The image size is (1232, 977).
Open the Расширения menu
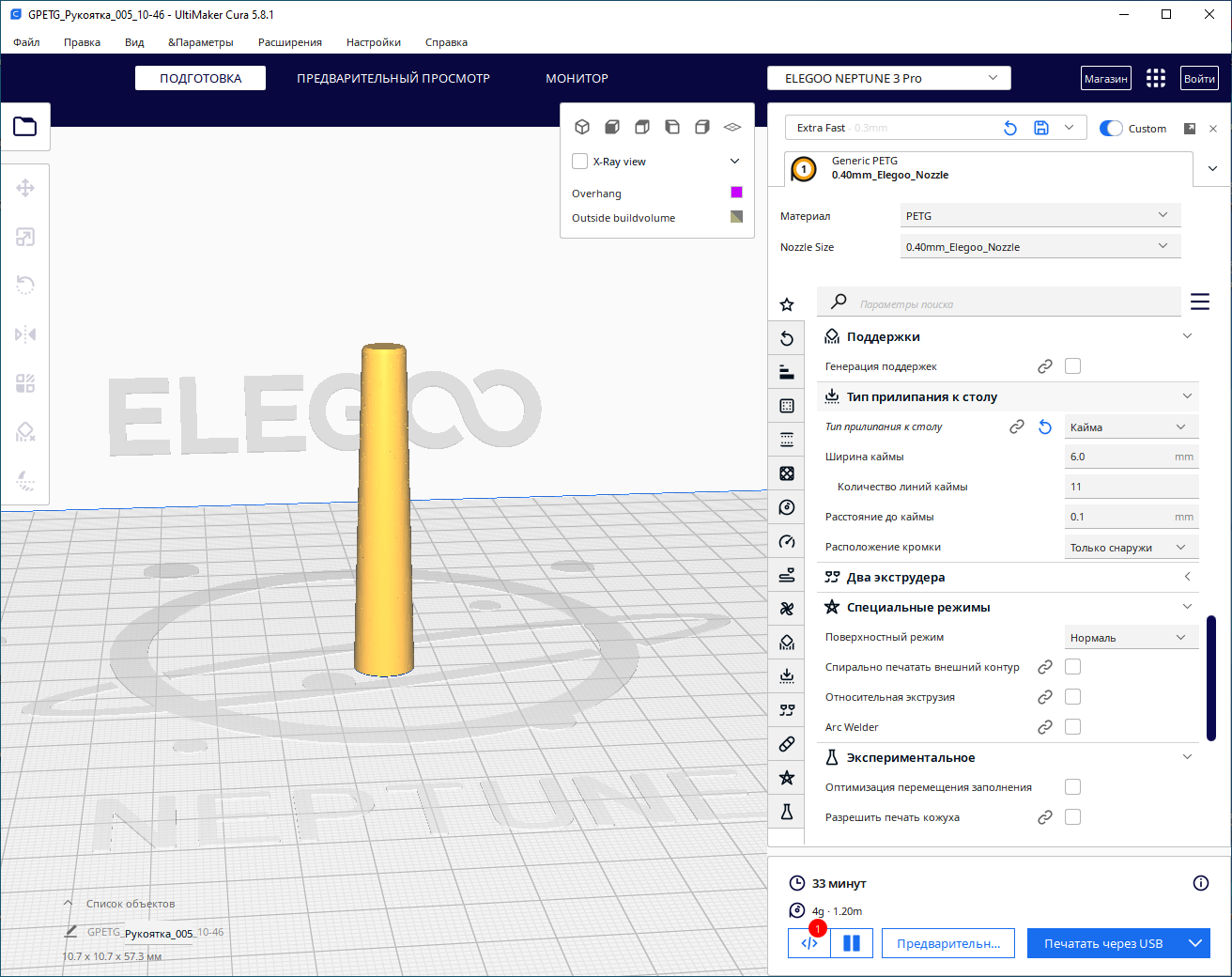[x=290, y=42]
